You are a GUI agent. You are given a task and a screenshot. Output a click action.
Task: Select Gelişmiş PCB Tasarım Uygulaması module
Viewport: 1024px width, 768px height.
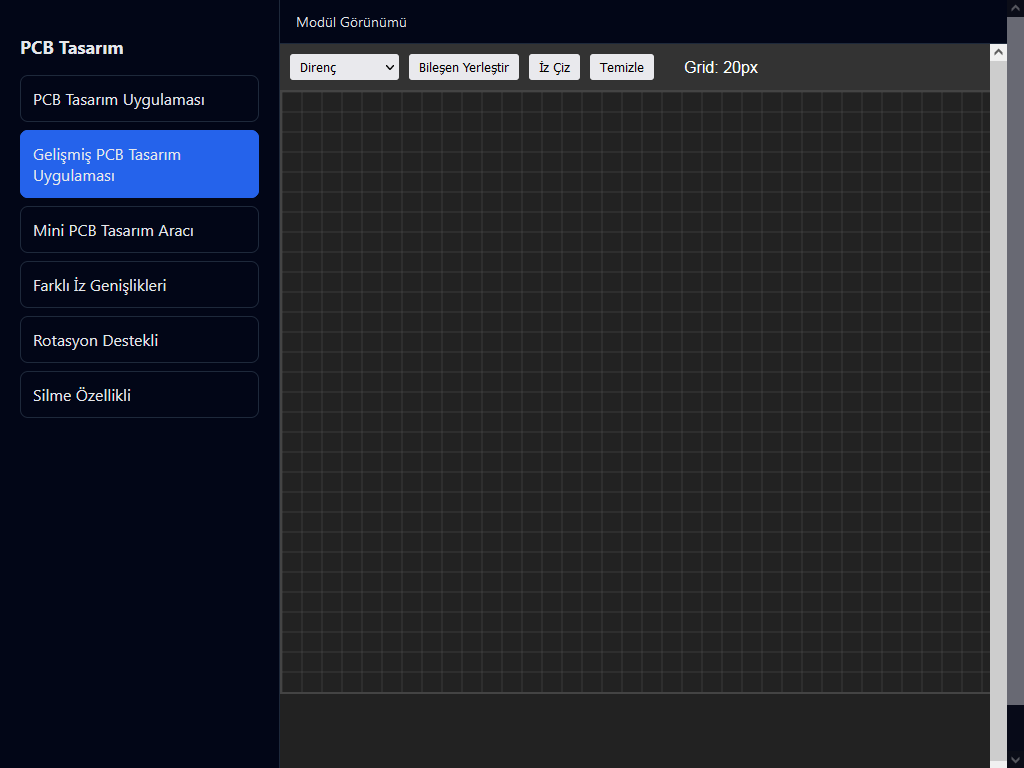(x=140, y=164)
